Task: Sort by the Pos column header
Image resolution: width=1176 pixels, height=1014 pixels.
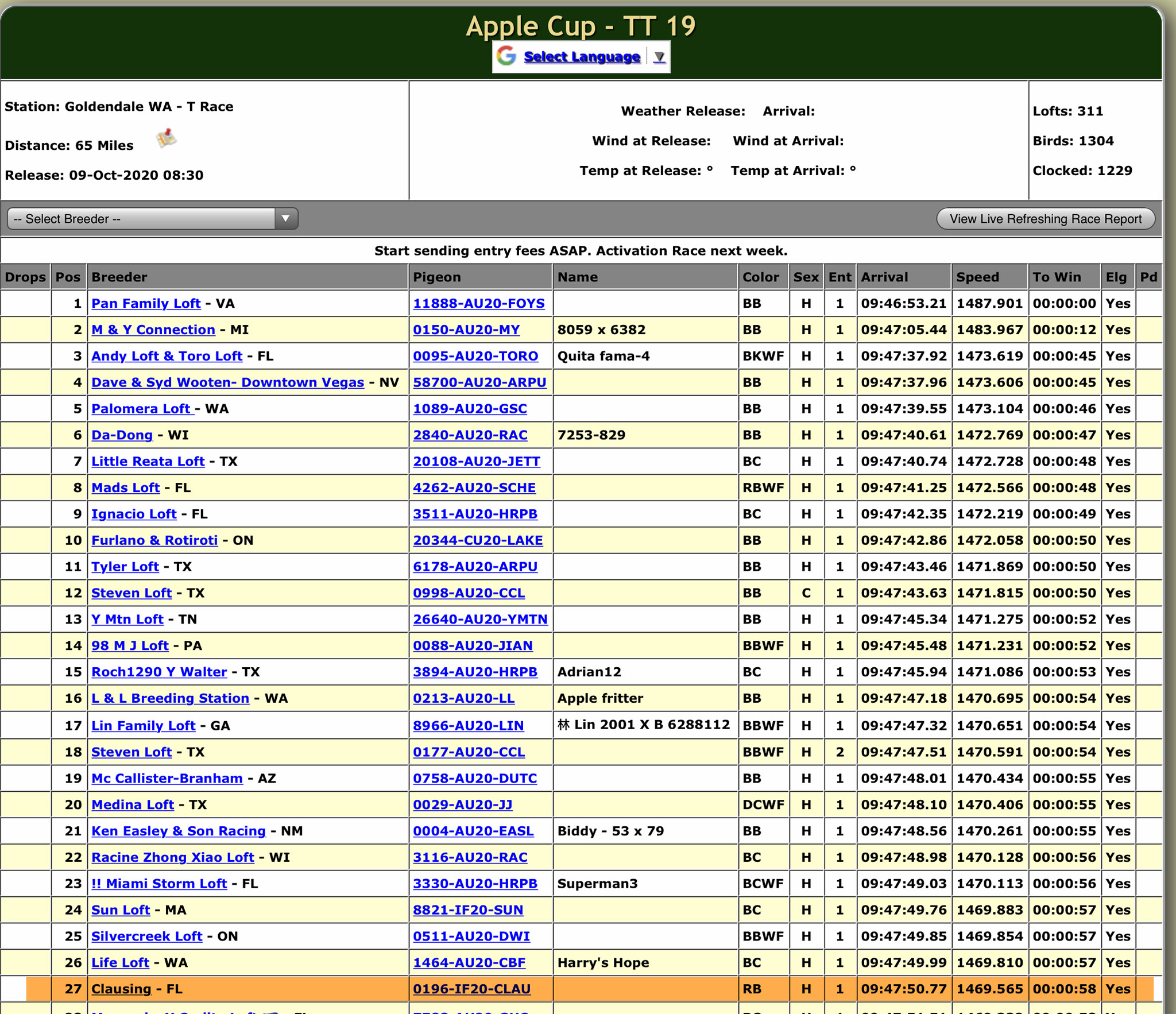Action: (68, 277)
